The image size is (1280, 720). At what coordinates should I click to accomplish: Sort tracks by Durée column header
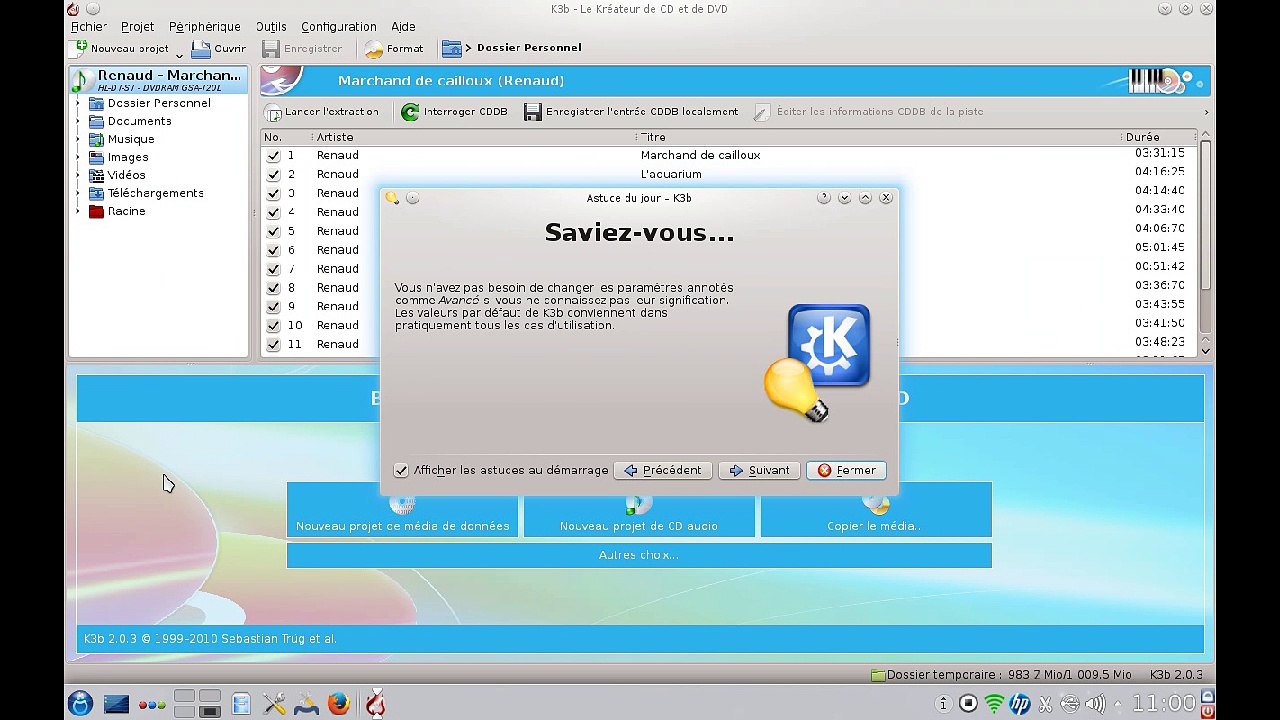tap(1158, 137)
